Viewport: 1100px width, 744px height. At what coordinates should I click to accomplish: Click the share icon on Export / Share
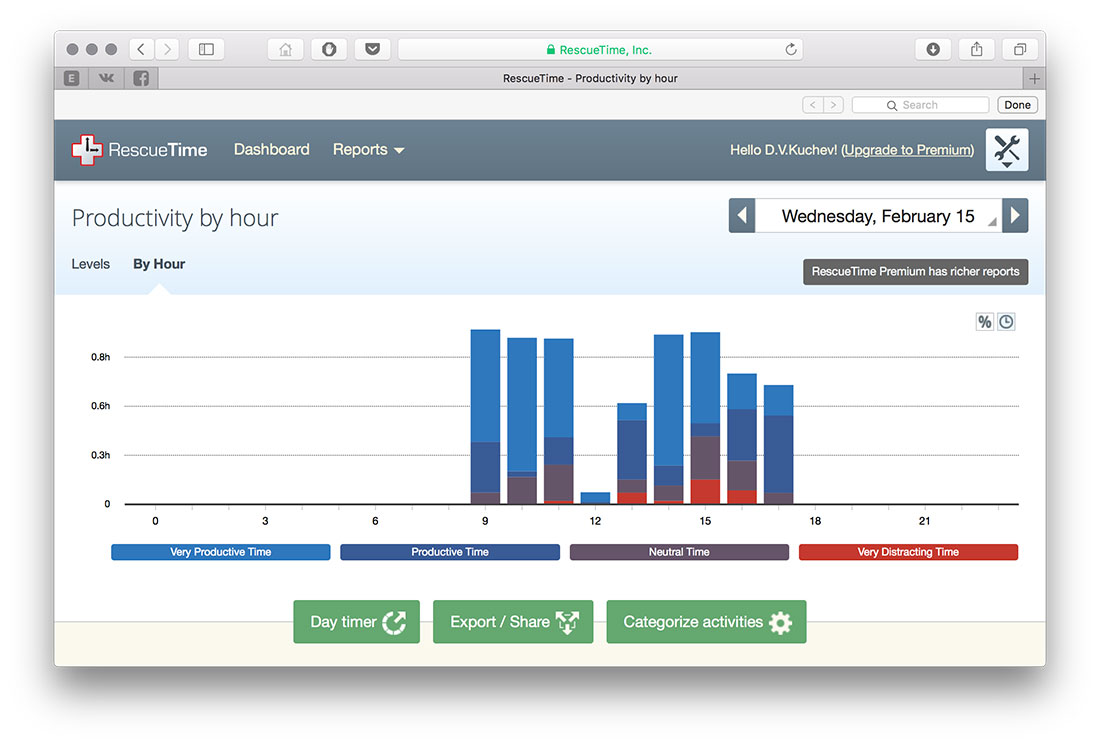(x=567, y=622)
